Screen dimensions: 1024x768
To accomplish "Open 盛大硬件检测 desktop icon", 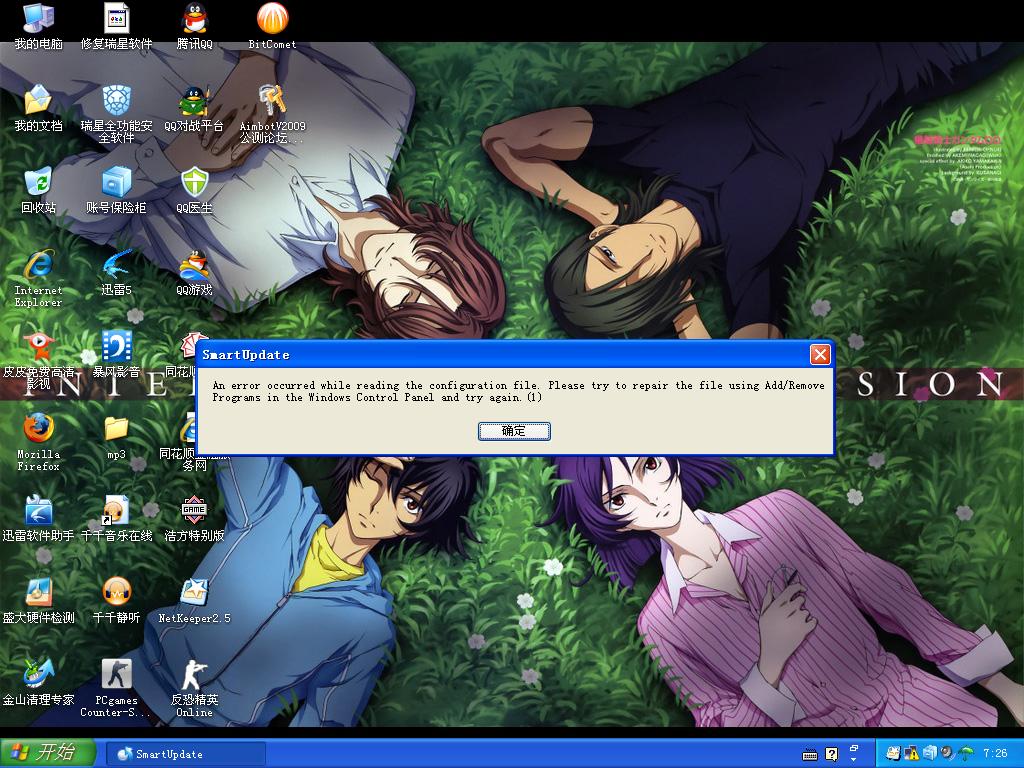I will 39,601.
